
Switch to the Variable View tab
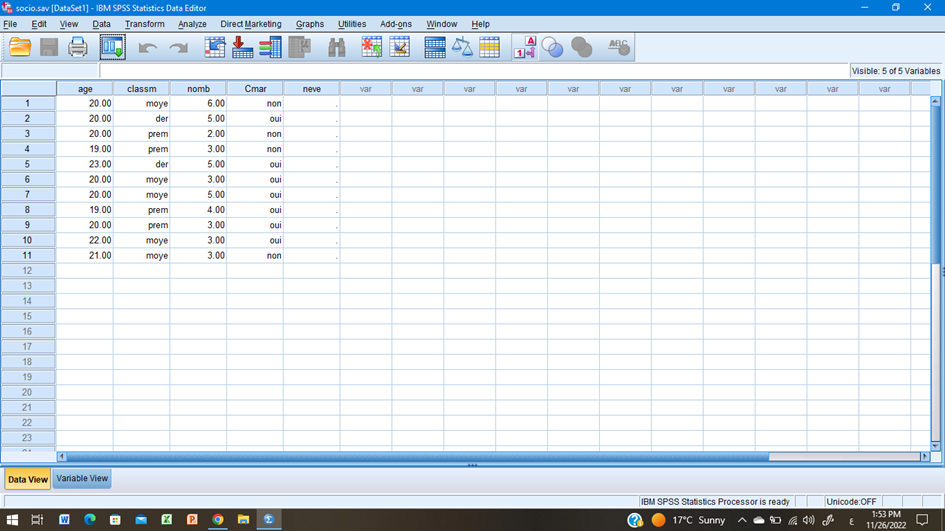point(82,479)
